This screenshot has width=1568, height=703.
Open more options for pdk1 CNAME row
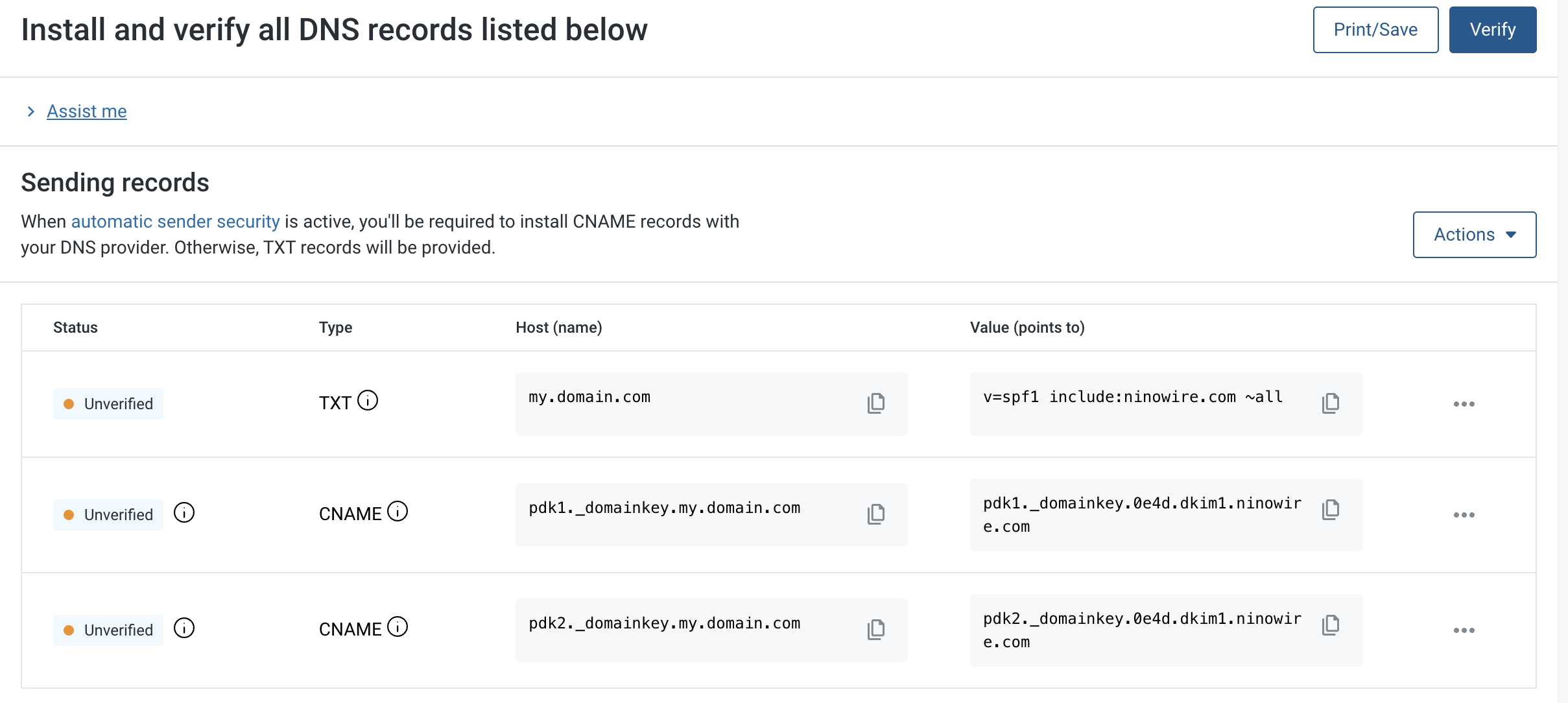pos(1464,515)
